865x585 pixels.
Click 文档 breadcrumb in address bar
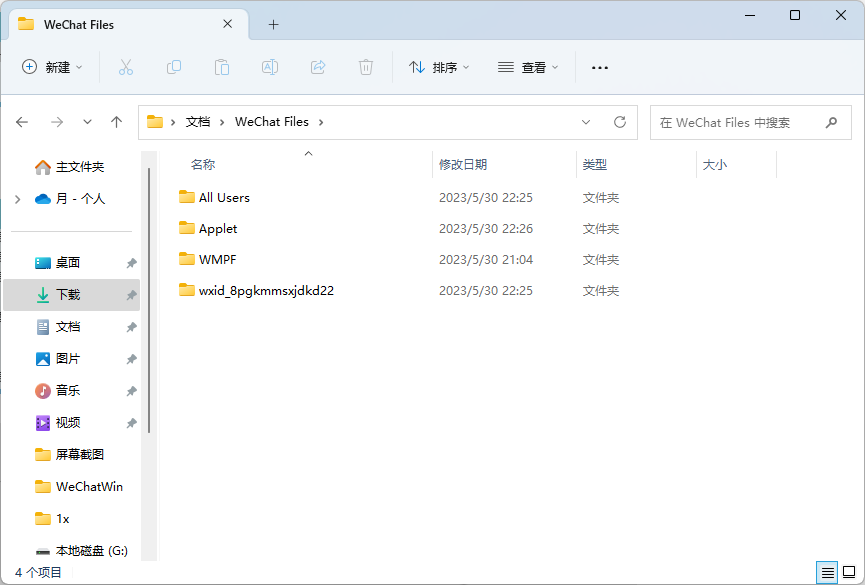point(197,122)
